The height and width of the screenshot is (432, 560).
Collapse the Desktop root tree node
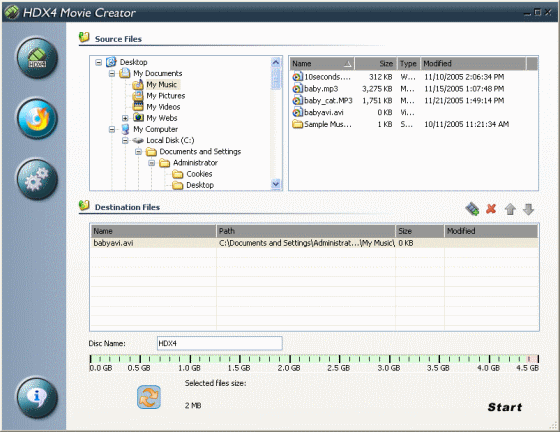pos(99,62)
